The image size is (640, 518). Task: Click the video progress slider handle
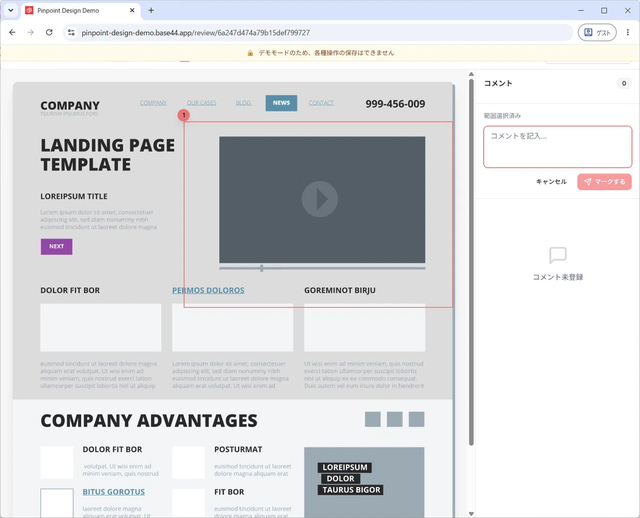(262, 268)
